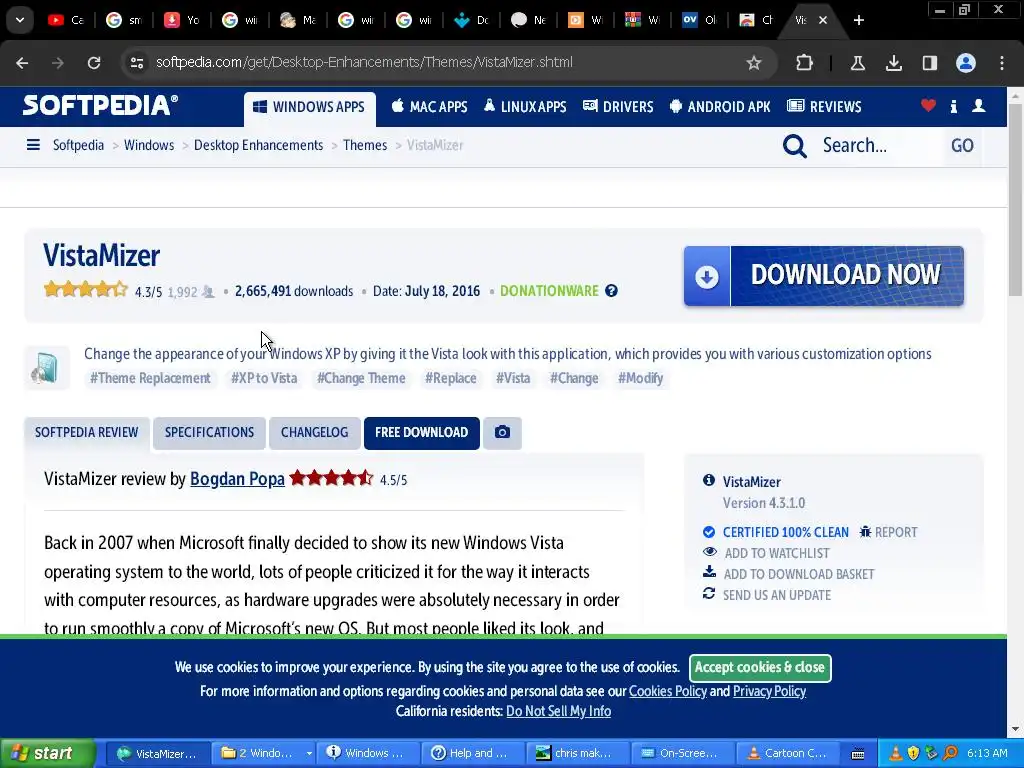Select the Linux Apps section
The height and width of the screenshot is (768, 1024).
pos(525,107)
